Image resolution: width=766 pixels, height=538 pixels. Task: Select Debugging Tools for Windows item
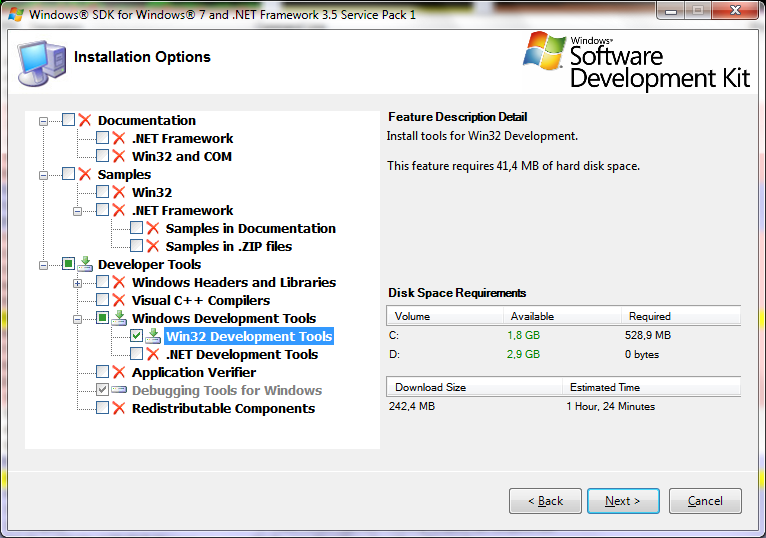pos(227,390)
